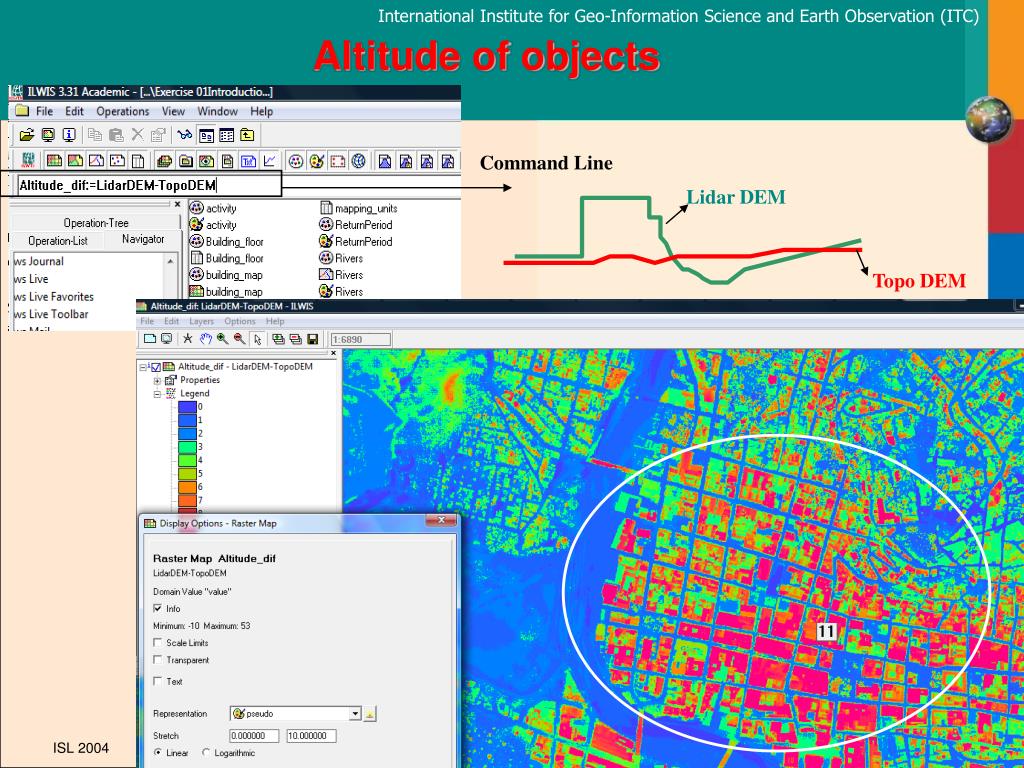1024x768 pixels.
Task: Click the full screen monitor icon in map toolbar
Action: 167,339
